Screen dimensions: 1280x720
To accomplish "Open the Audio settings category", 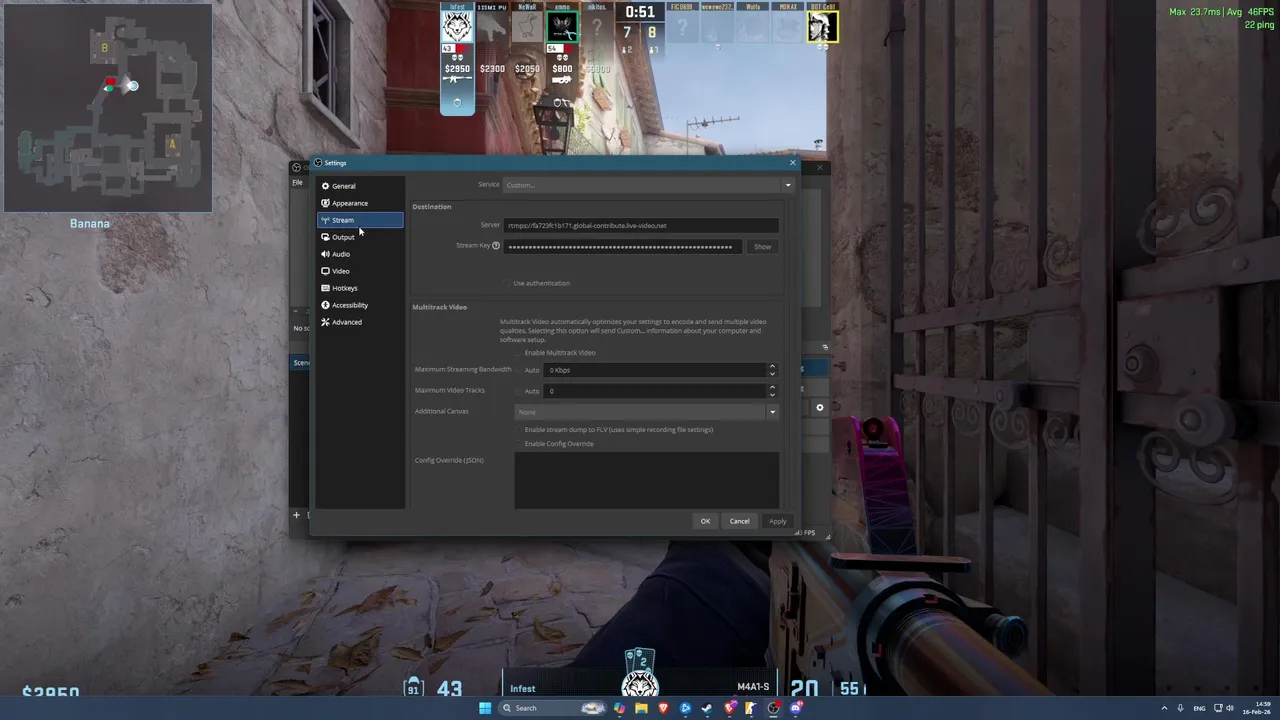I will tap(360, 254).
